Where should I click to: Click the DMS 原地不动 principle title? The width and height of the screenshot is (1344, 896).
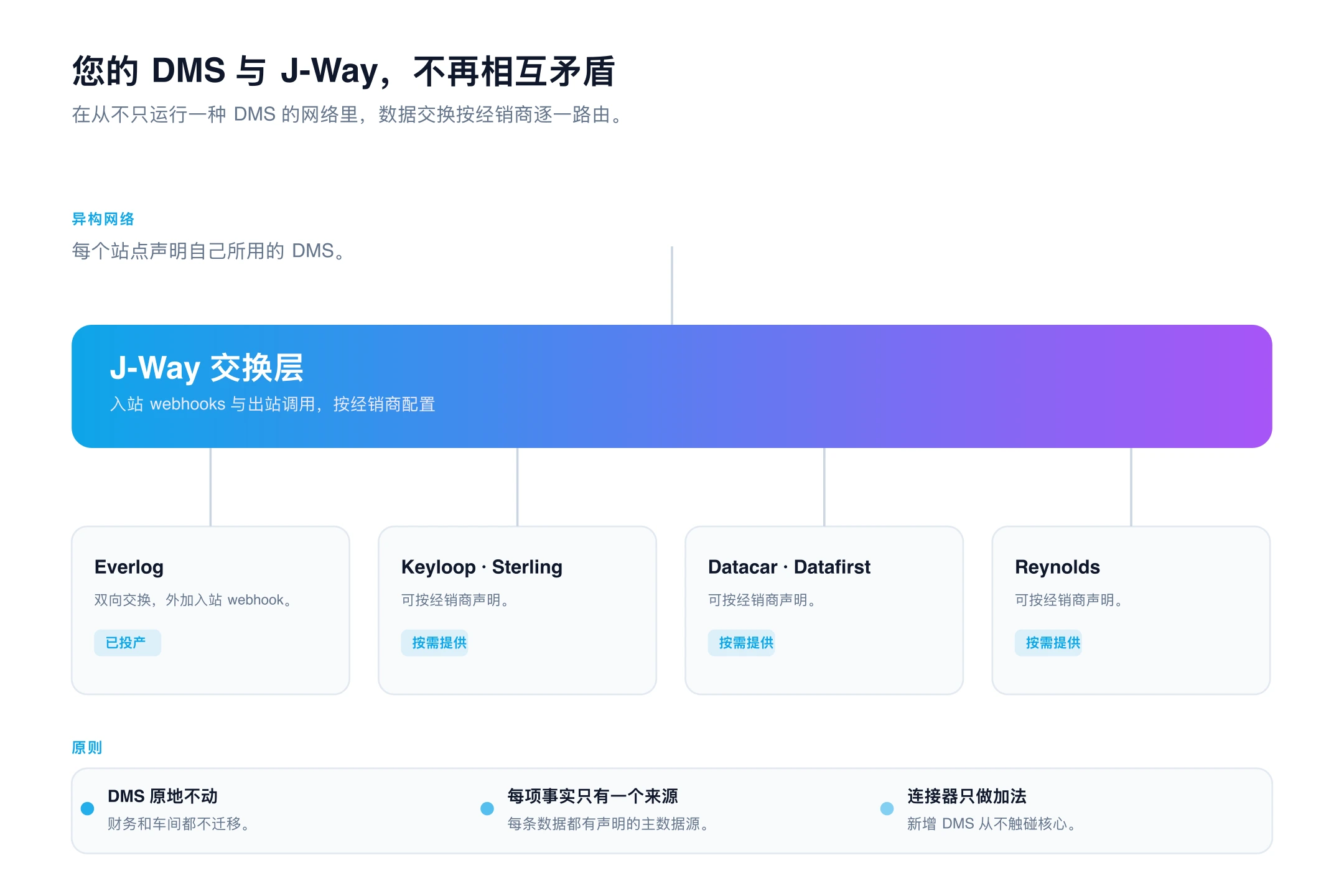(162, 796)
